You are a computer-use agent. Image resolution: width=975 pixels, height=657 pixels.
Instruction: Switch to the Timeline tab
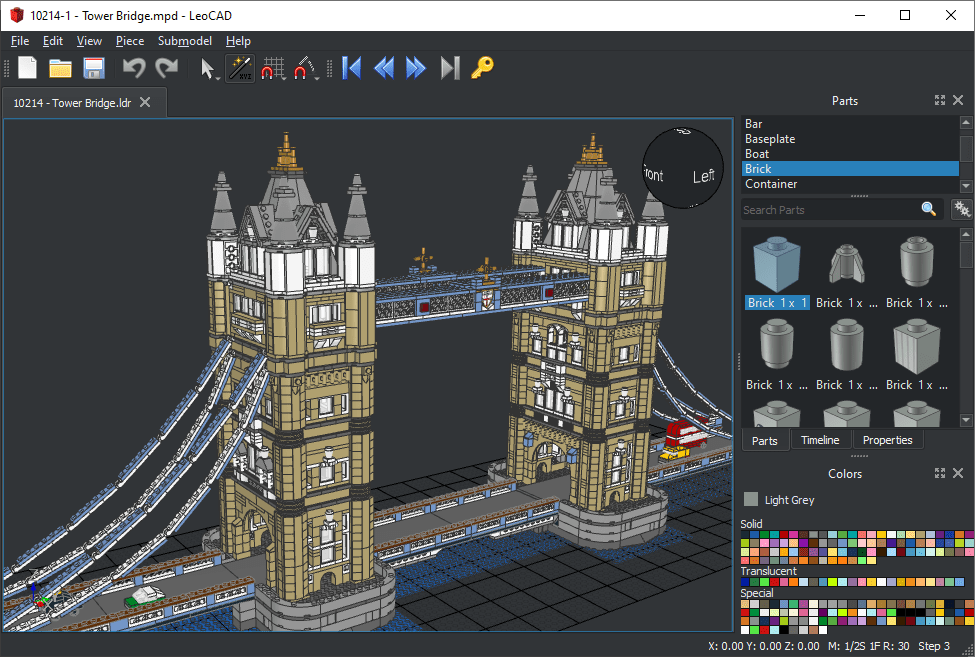point(821,440)
